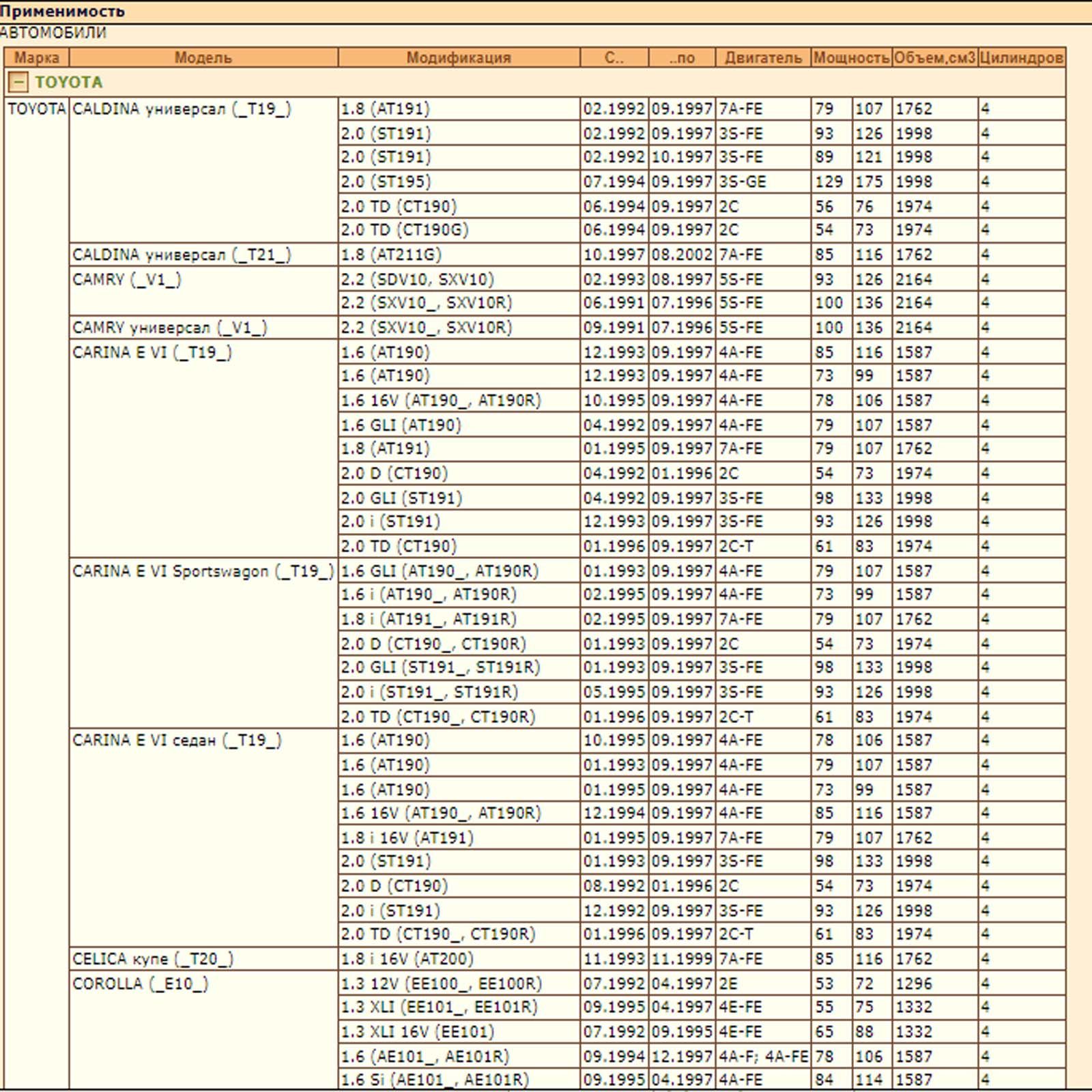Collapse the TOYOTA group with minus icon

click(x=18, y=83)
